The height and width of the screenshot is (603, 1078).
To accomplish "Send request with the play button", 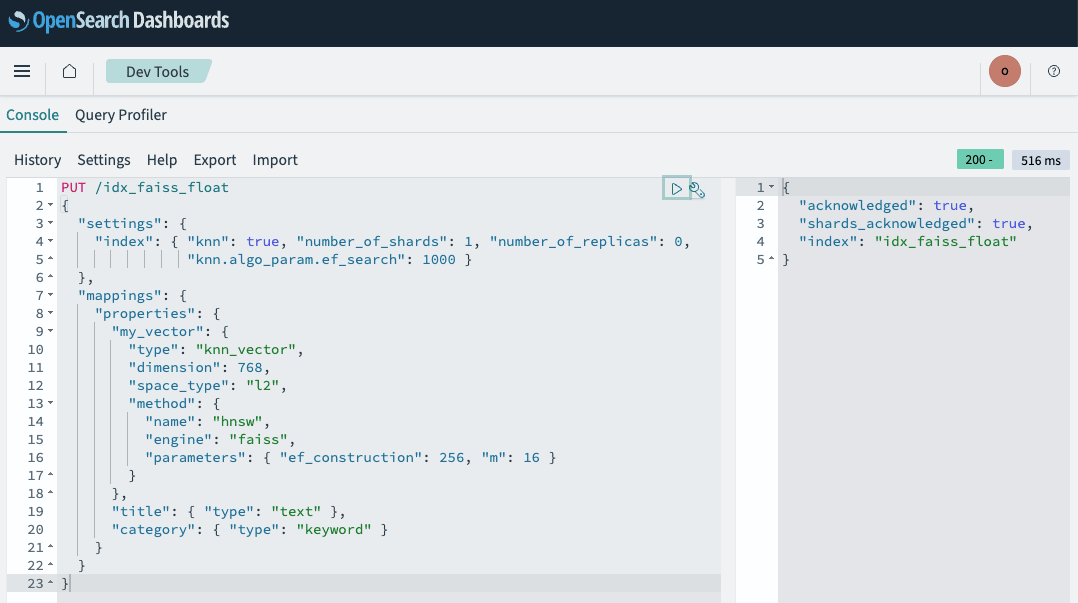I will (676, 188).
